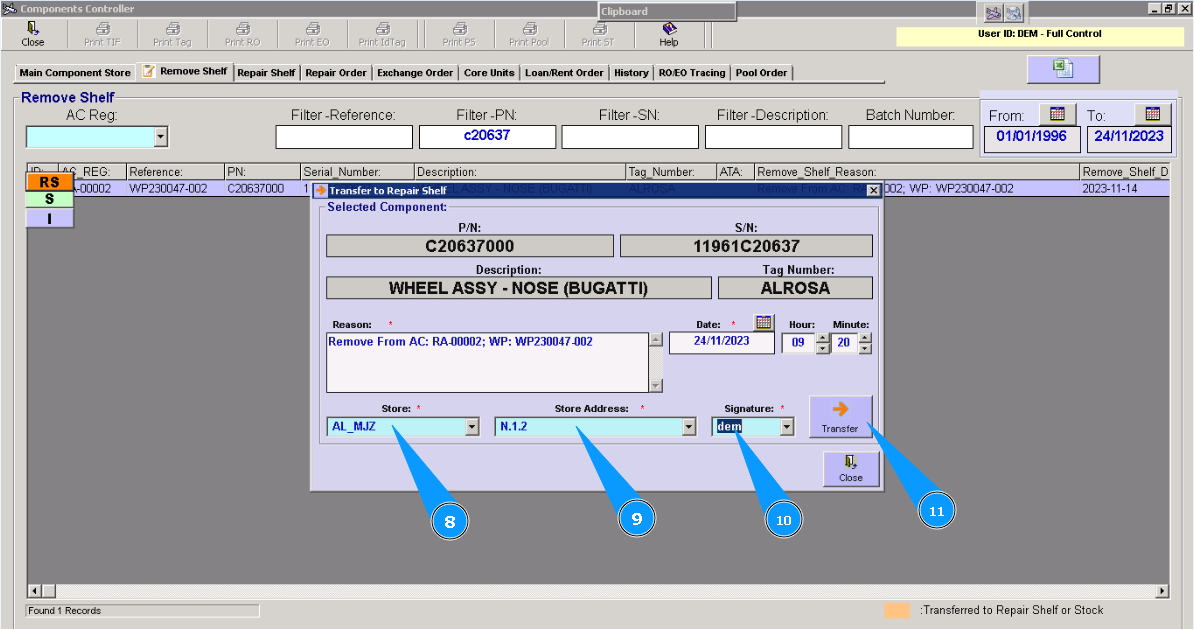The height and width of the screenshot is (630, 1194).
Task: Open the To date calendar icon
Action: pos(1153,114)
